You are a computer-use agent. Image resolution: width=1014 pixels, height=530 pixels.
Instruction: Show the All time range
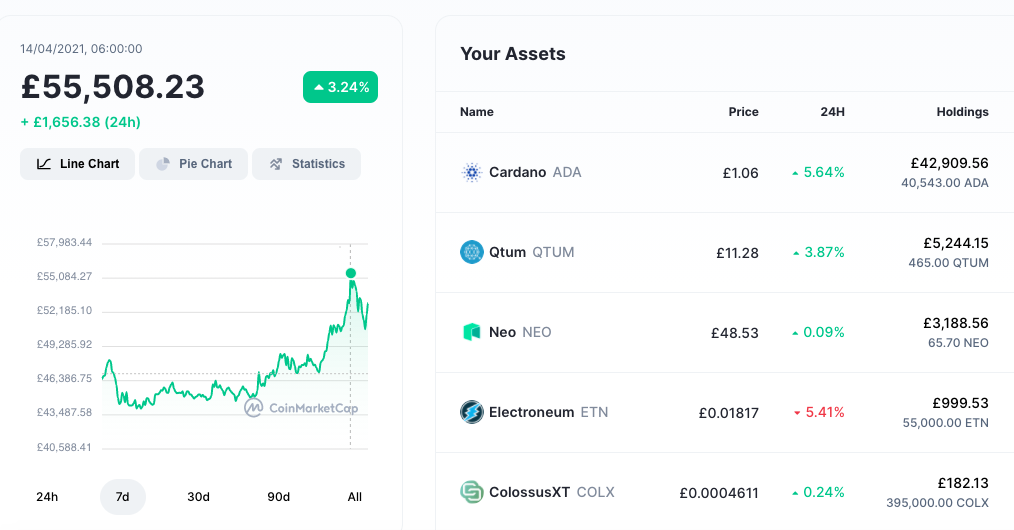tap(354, 497)
